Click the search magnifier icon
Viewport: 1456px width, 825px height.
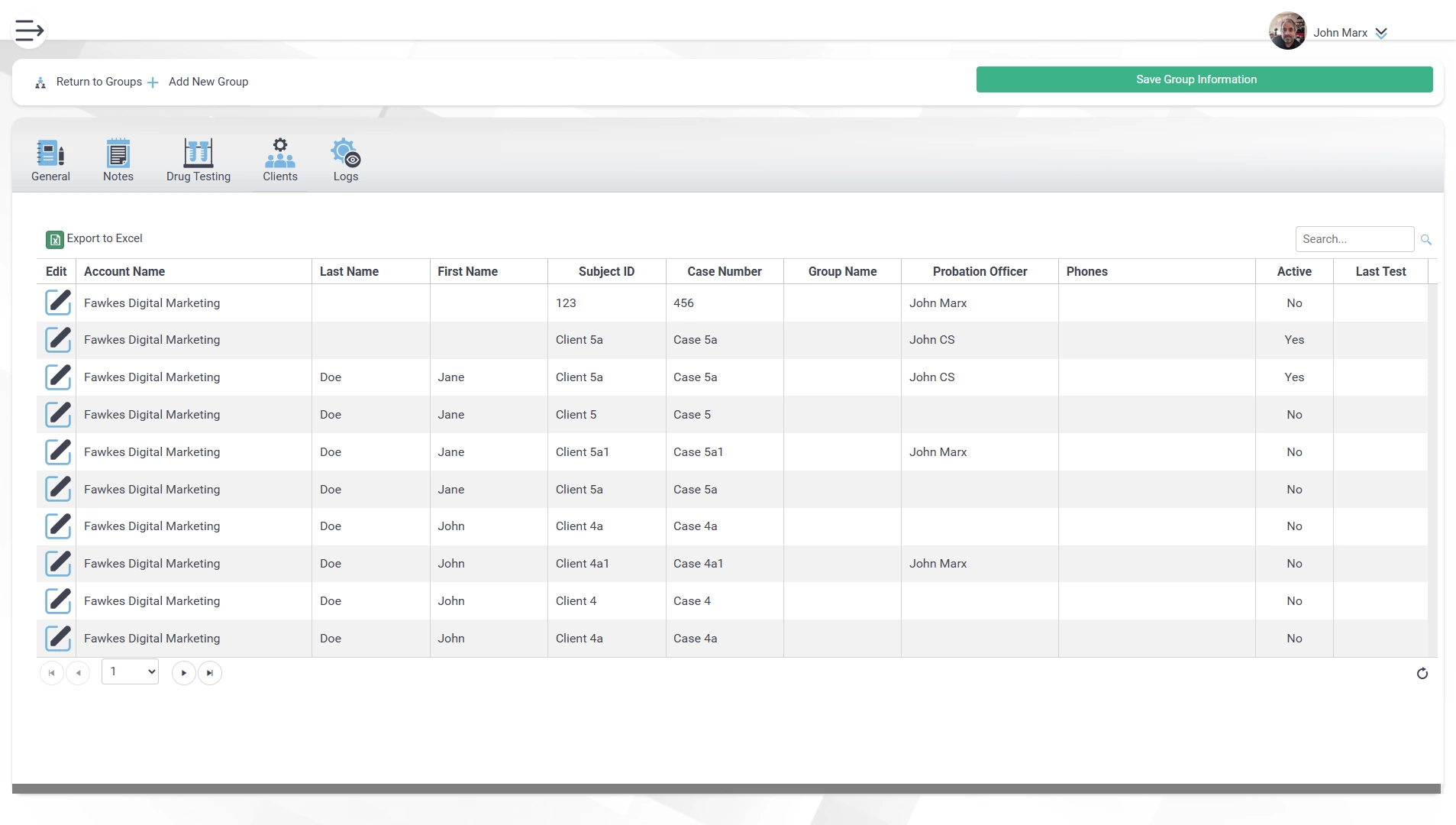(x=1425, y=240)
